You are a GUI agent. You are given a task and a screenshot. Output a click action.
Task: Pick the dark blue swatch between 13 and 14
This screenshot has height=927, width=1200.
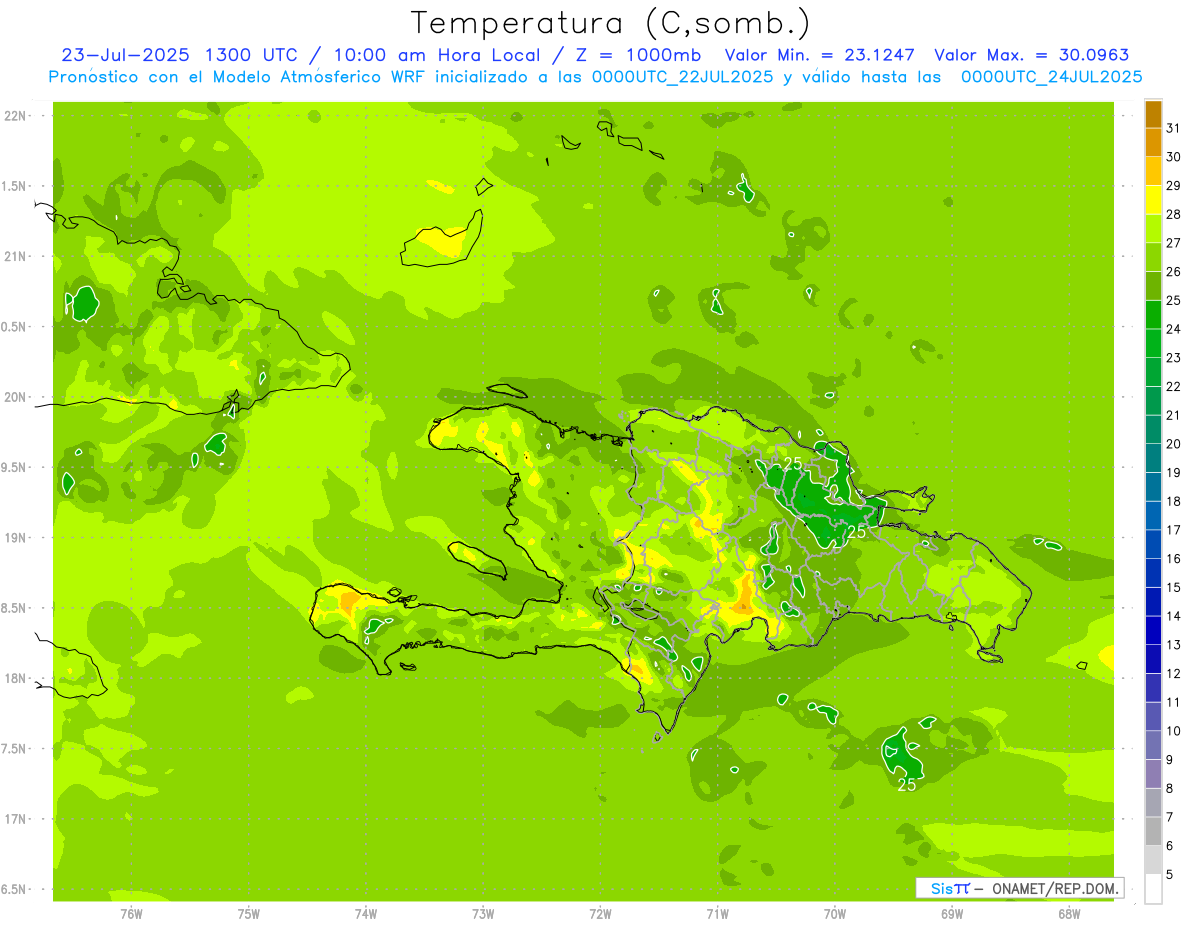(x=1154, y=631)
